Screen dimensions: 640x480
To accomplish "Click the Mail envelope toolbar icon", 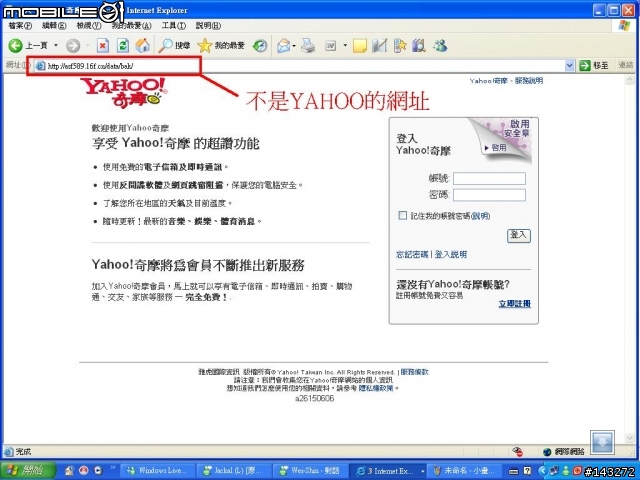I will (x=283, y=46).
